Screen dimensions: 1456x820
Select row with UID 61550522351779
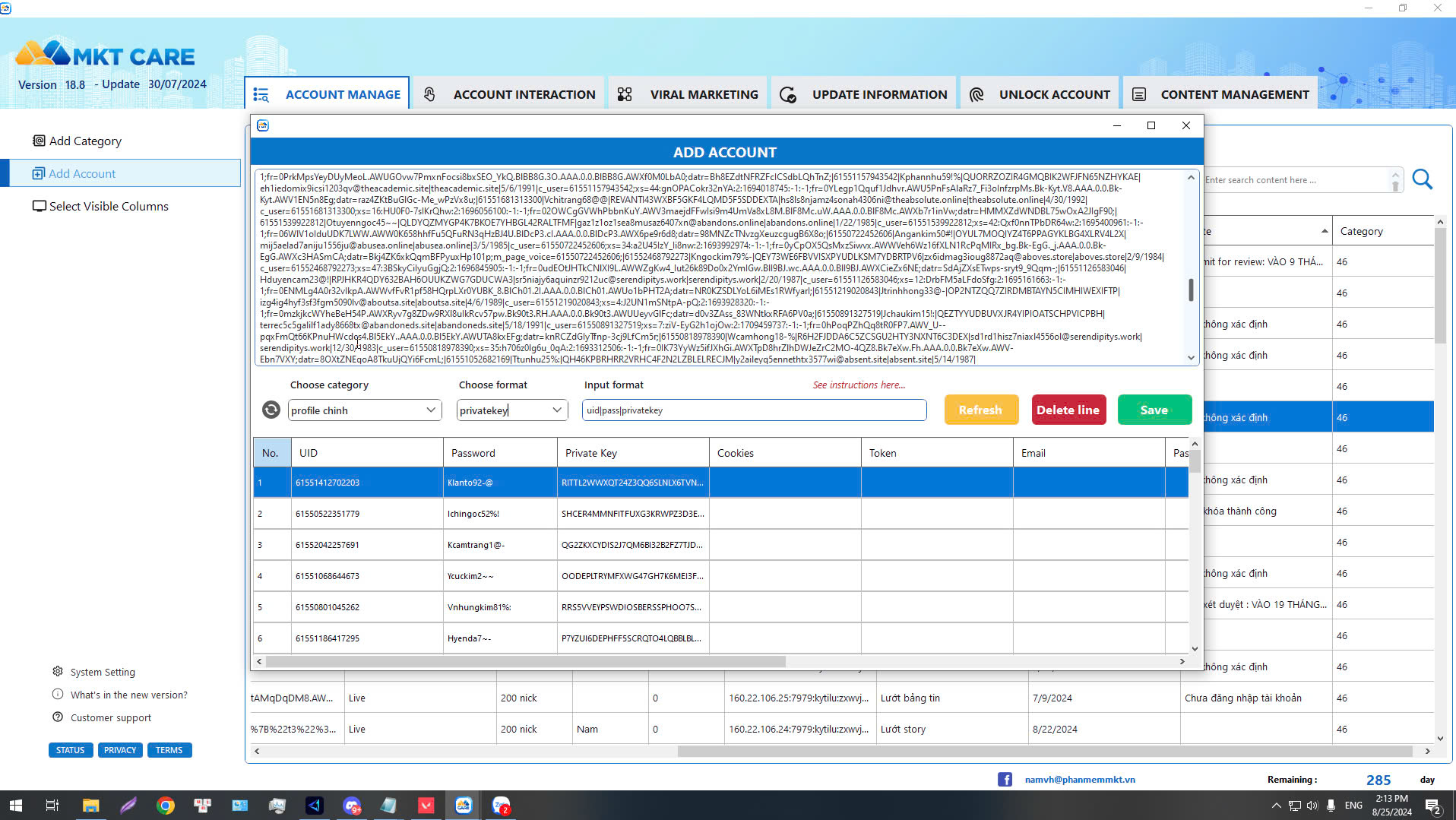pyautogui.click(x=720, y=514)
